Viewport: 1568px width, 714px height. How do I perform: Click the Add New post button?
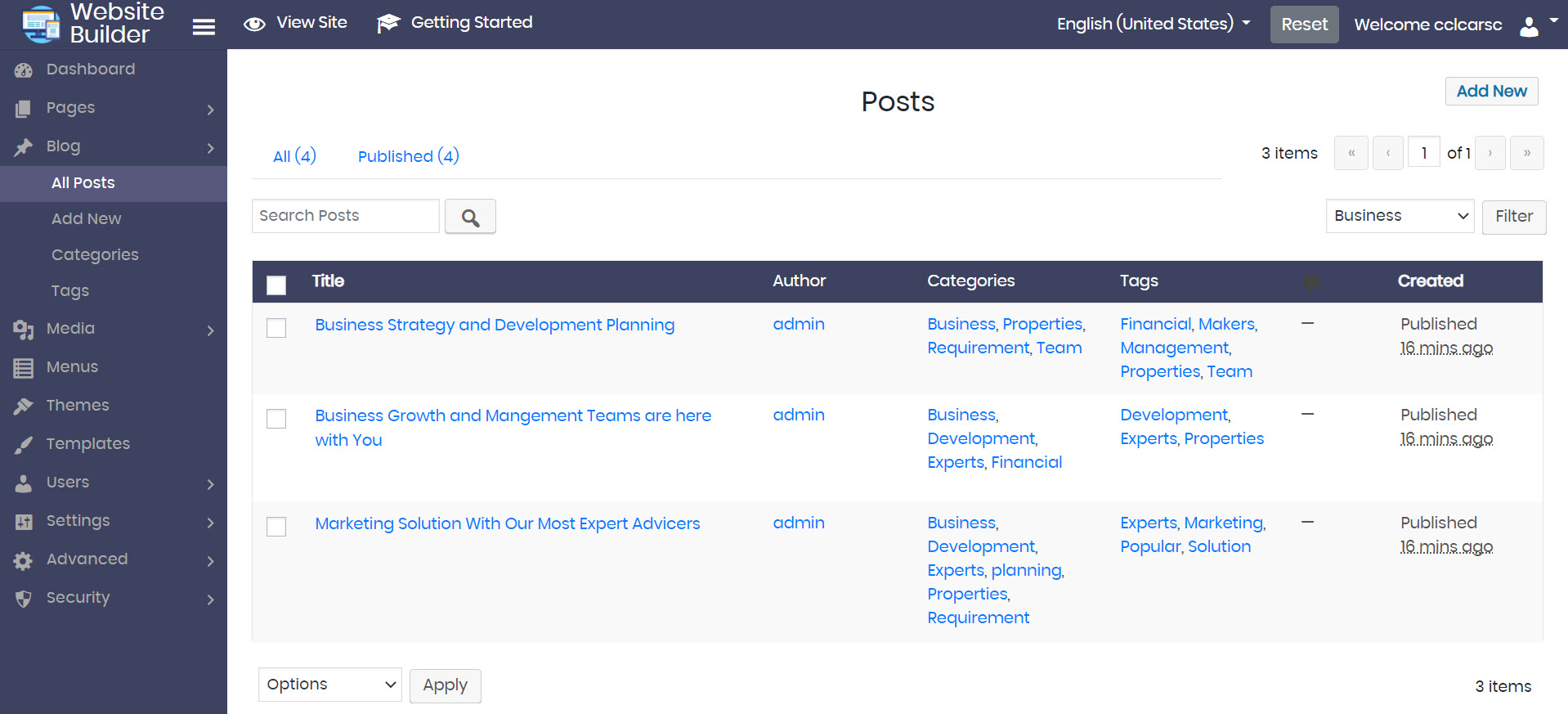1491,92
